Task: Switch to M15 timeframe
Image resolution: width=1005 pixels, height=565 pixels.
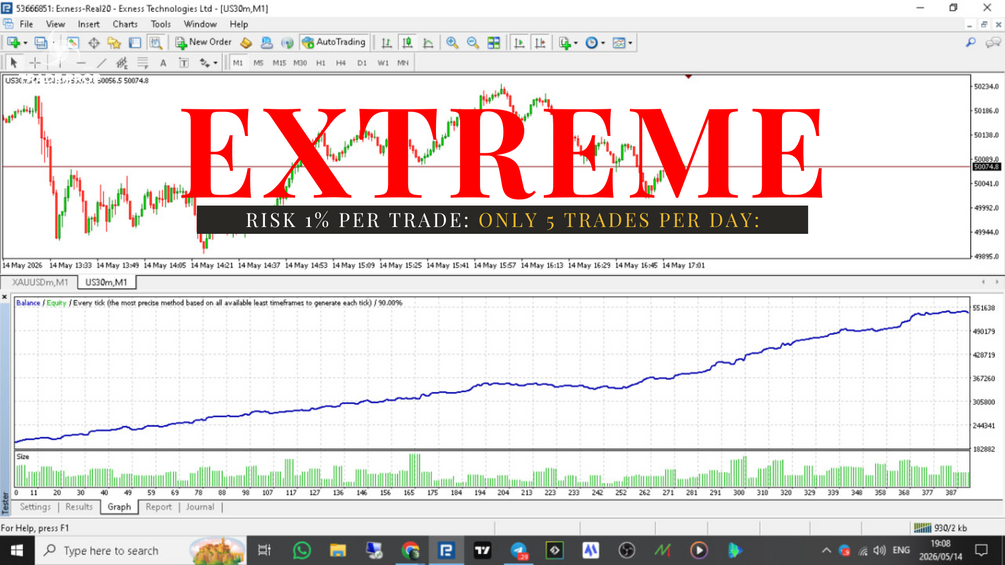Action: click(x=279, y=63)
